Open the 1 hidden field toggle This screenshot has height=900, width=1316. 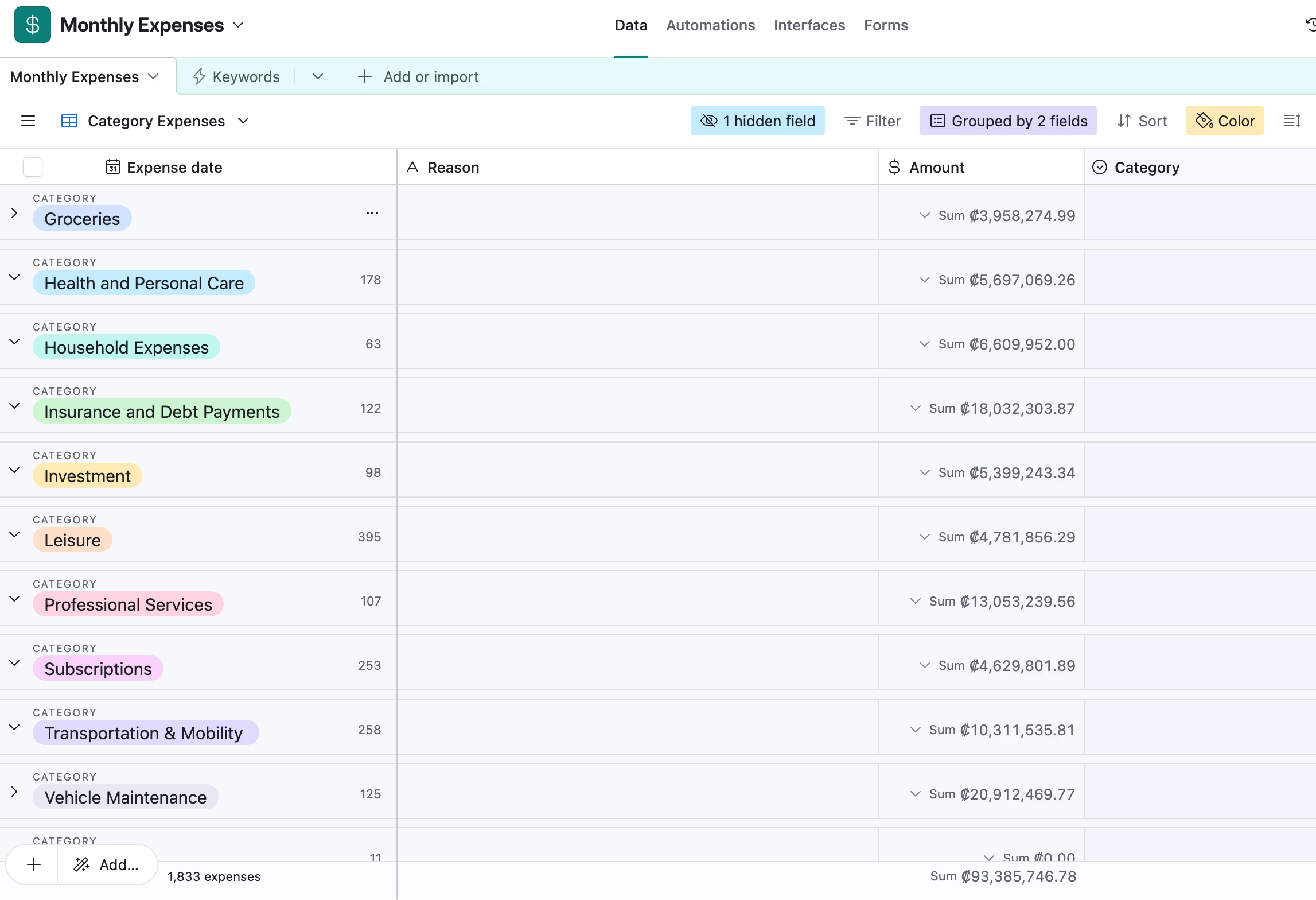point(757,121)
